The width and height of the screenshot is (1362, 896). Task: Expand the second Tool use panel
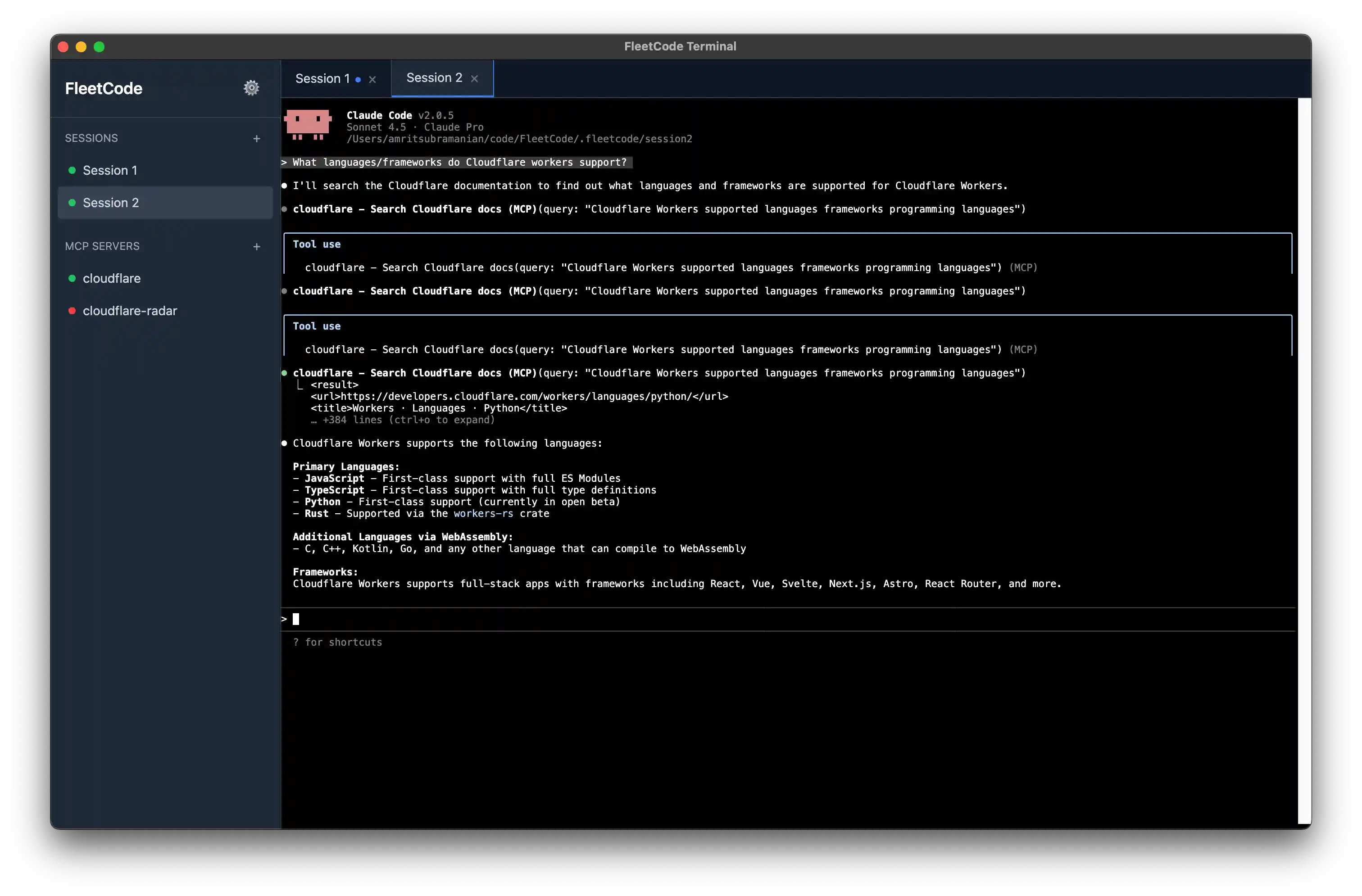pos(317,326)
